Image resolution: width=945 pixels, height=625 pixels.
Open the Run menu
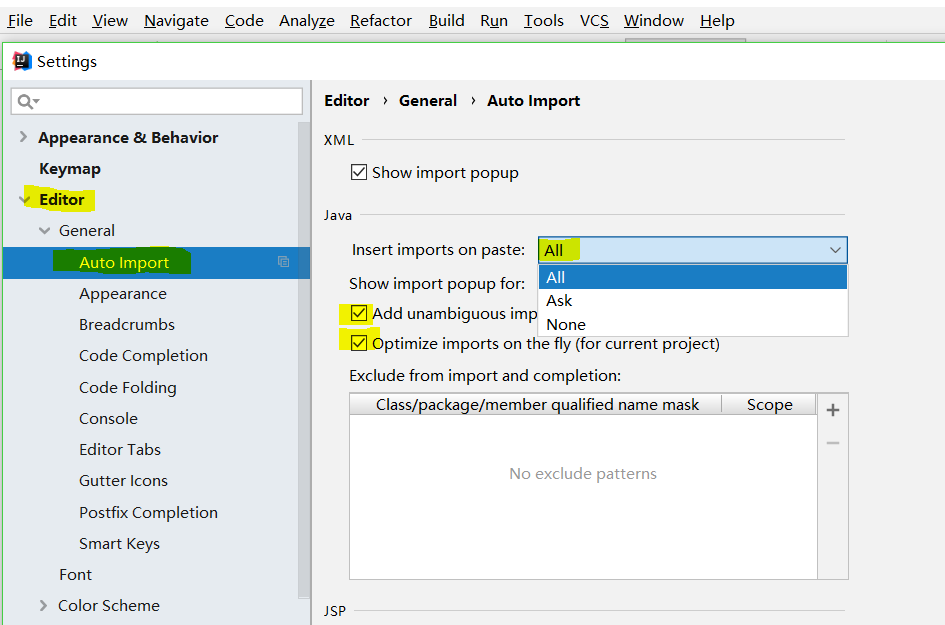494,20
